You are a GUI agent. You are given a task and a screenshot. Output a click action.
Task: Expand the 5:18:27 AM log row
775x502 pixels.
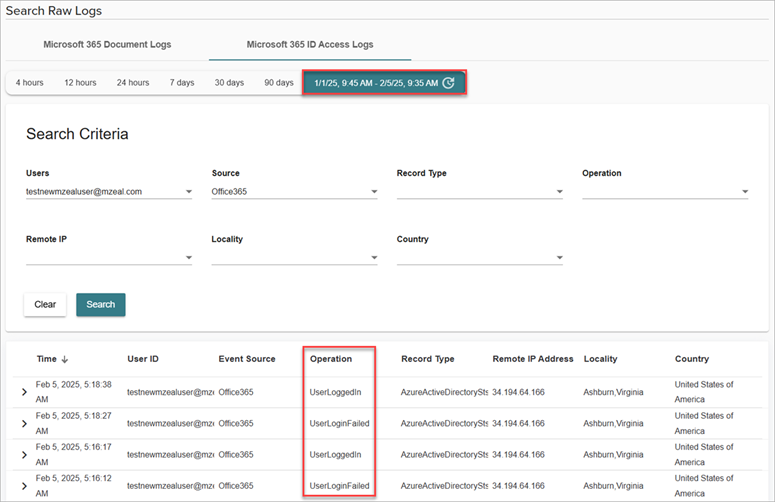(25, 423)
